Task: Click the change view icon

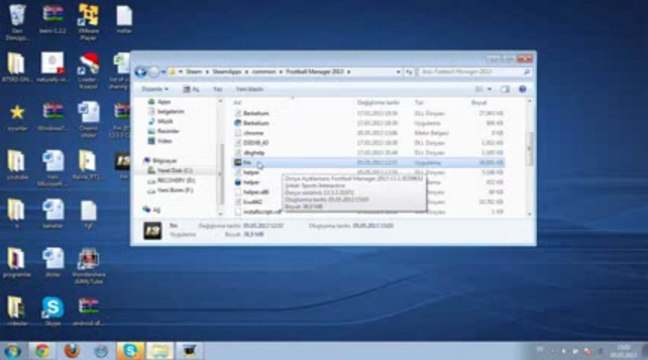Action: (479, 89)
